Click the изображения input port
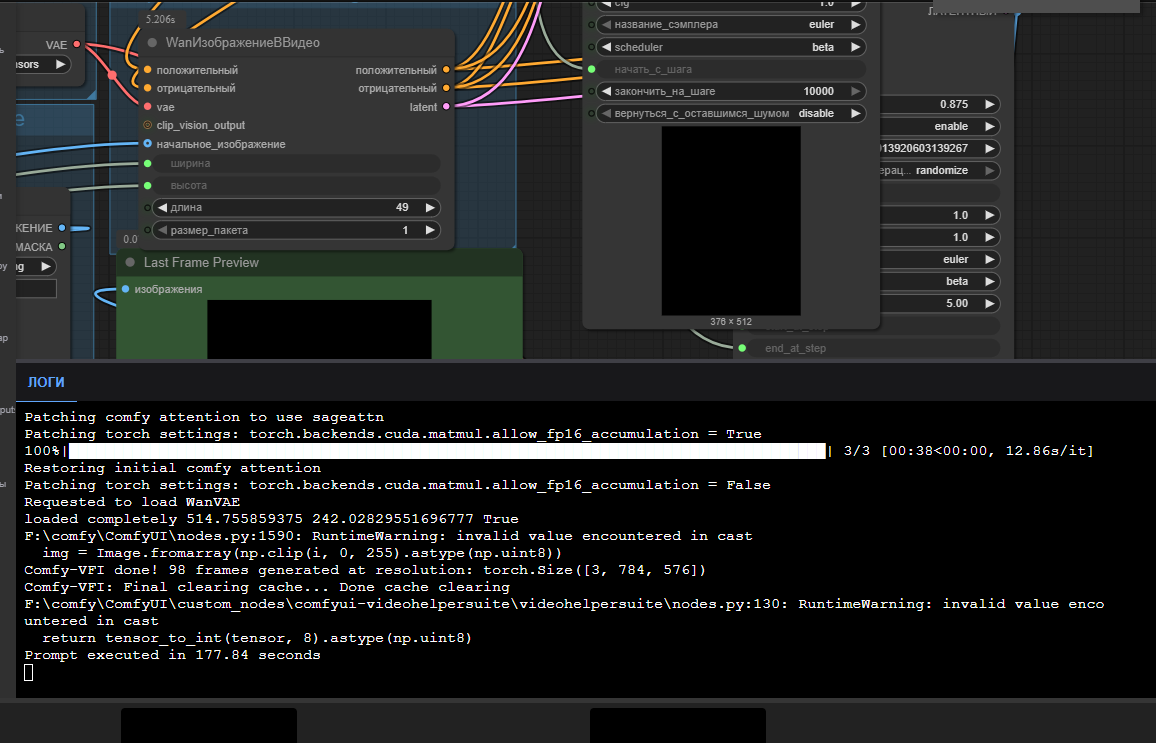This screenshot has width=1156, height=743. pos(125,289)
